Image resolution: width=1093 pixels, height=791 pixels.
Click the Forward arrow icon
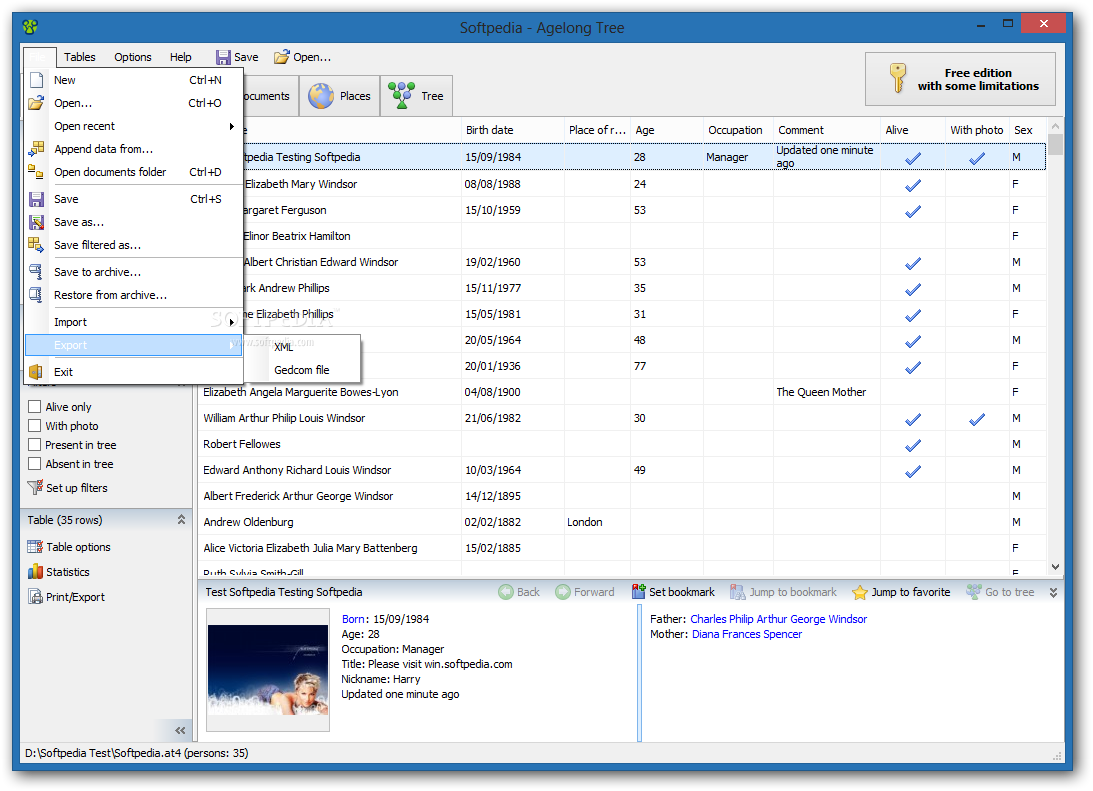[x=563, y=592]
